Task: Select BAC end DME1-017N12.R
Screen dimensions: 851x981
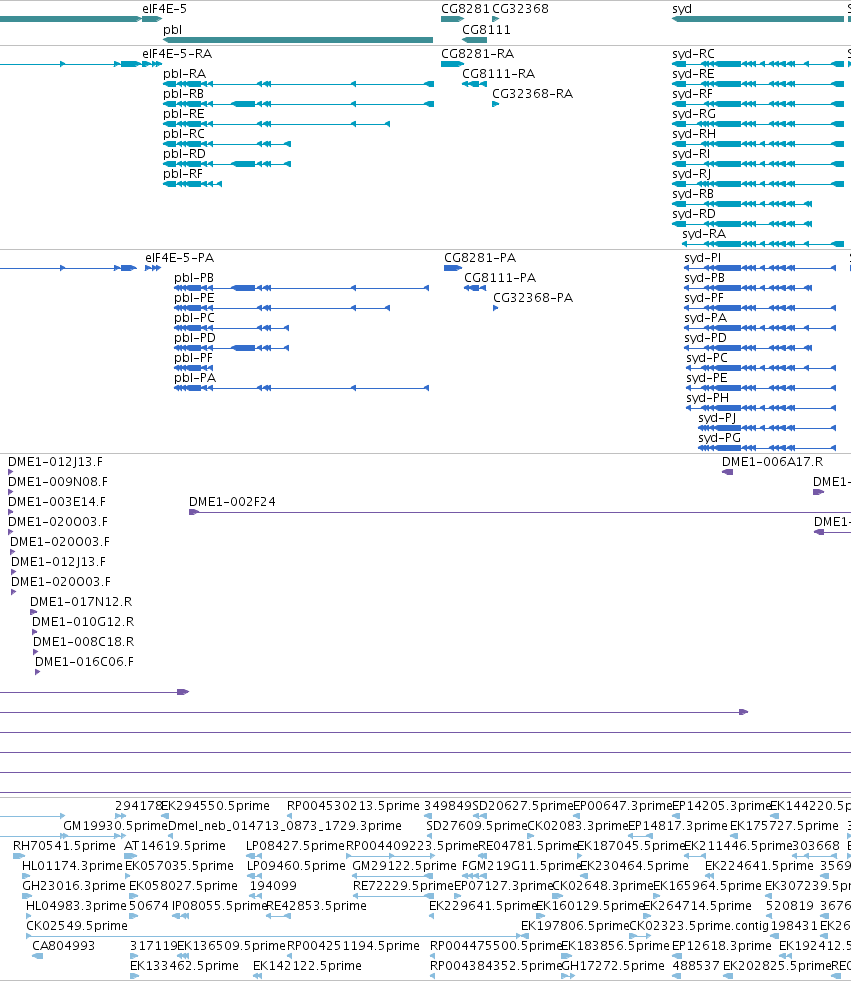Action: coord(34,612)
